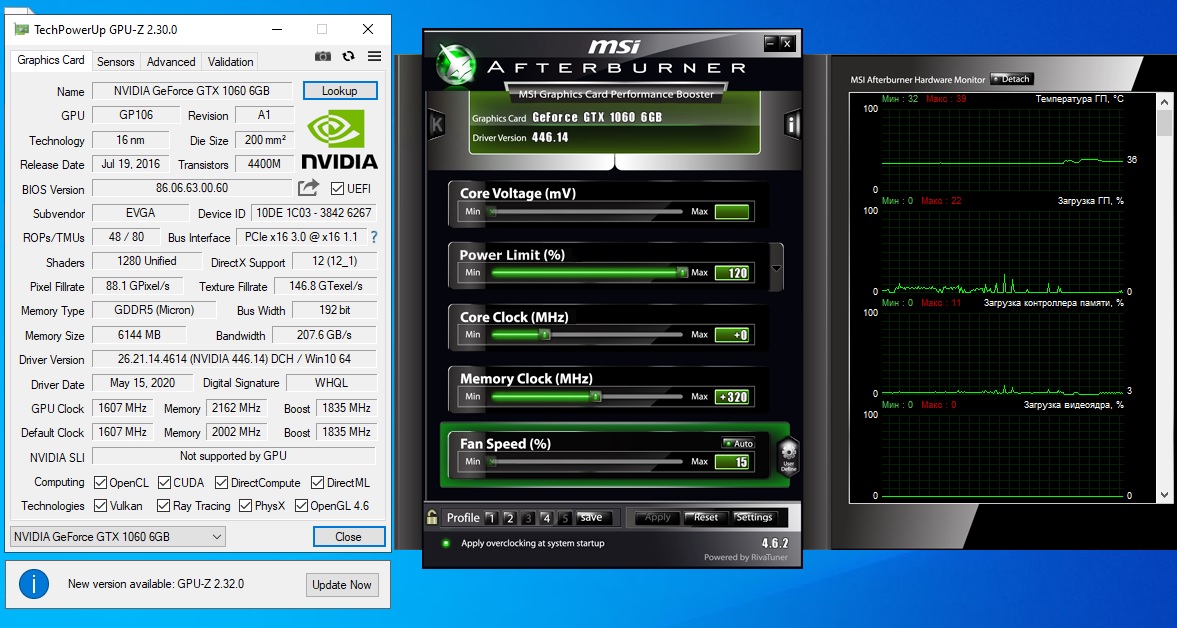Select Afterburner profile slot 5
1177x628 pixels.
pyautogui.click(x=565, y=518)
